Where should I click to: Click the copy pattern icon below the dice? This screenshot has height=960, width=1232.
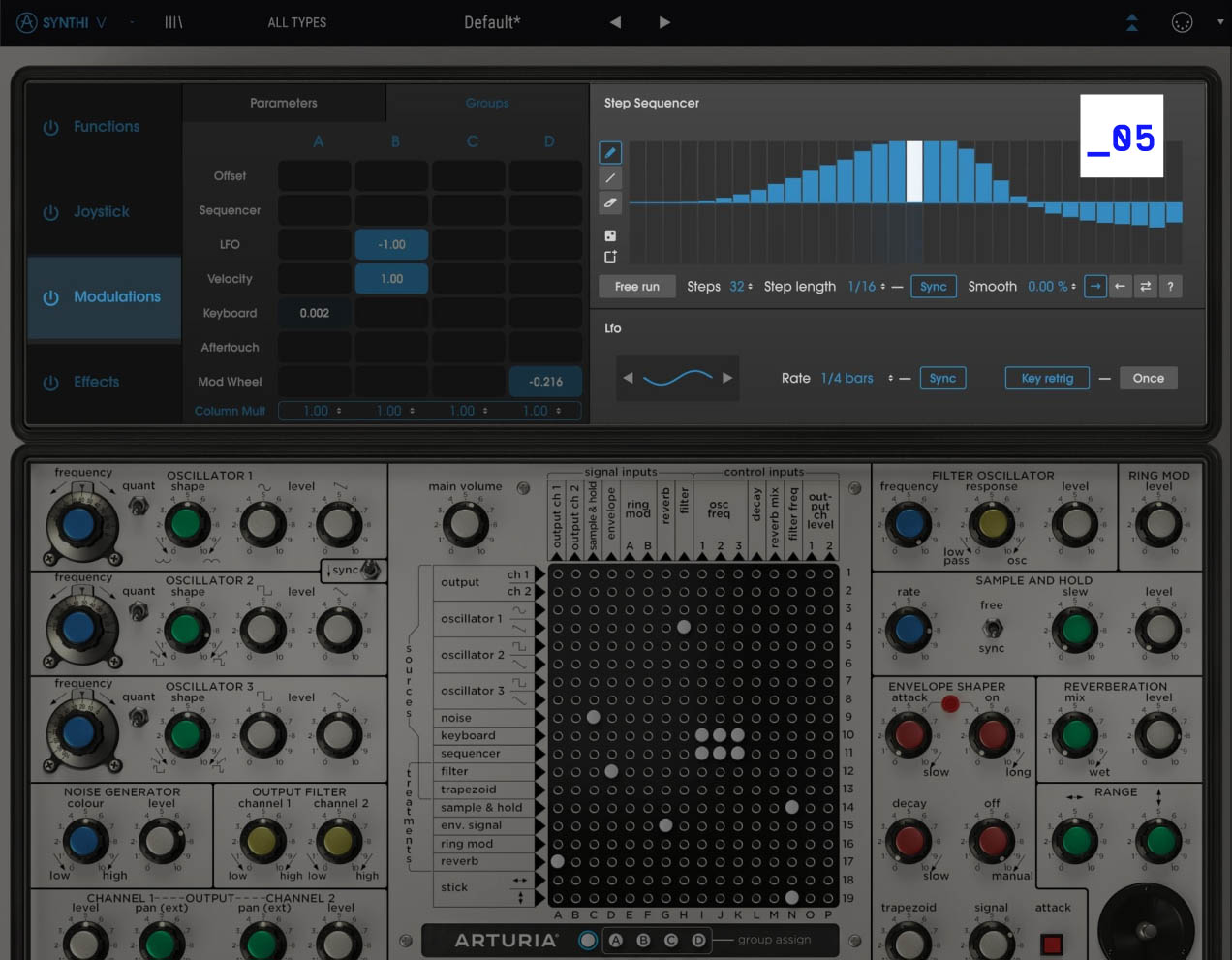tap(610, 256)
